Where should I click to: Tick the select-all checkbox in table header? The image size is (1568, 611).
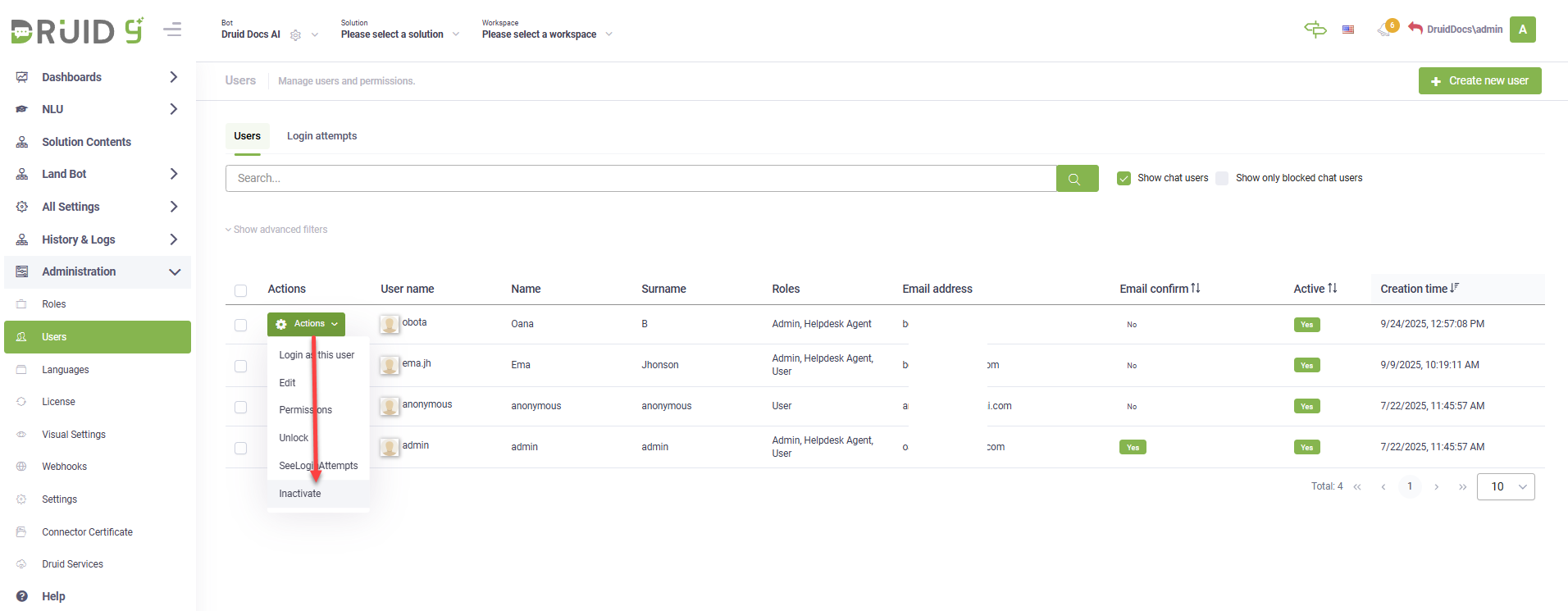240,290
